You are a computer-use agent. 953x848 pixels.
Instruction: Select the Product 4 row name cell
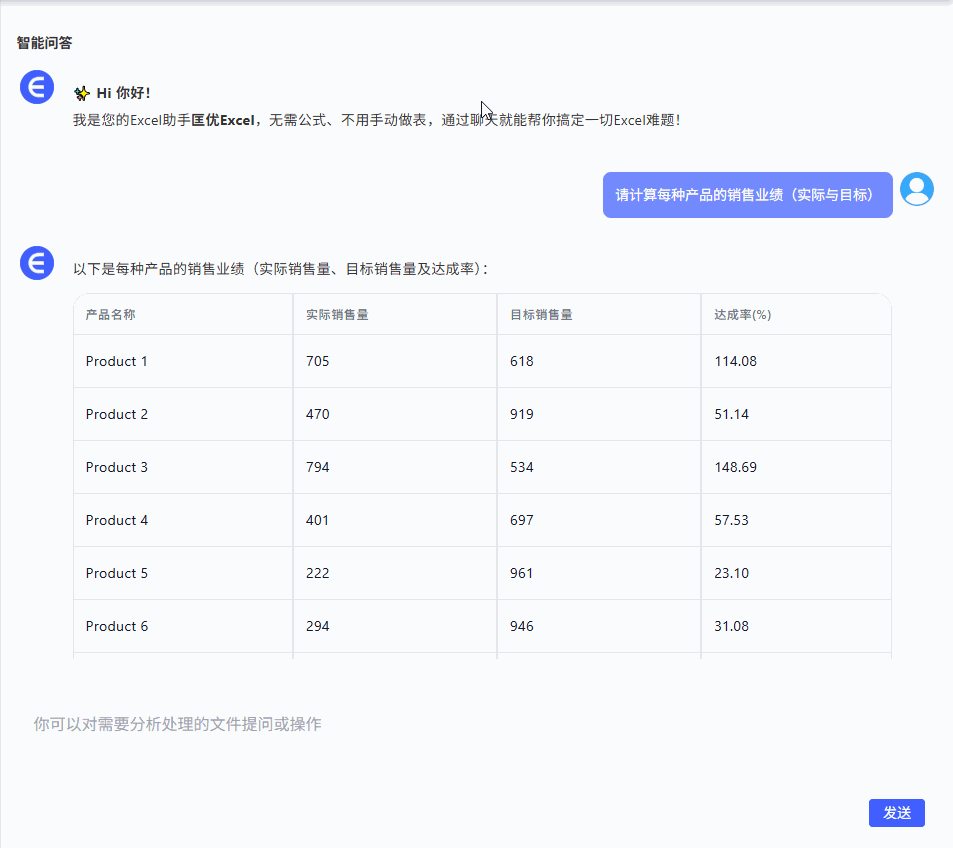[x=117, y=520]
